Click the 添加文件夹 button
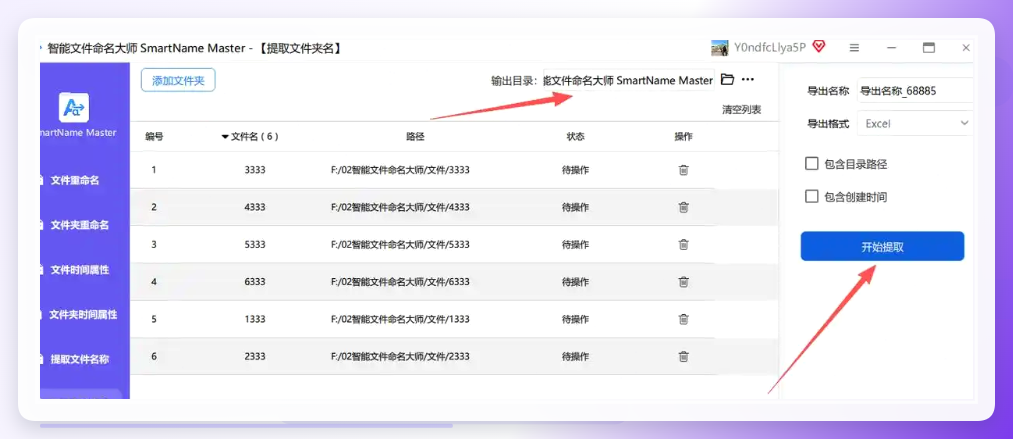The height and width of the screenshot is (439, 1013). click(x=178, y=80)
